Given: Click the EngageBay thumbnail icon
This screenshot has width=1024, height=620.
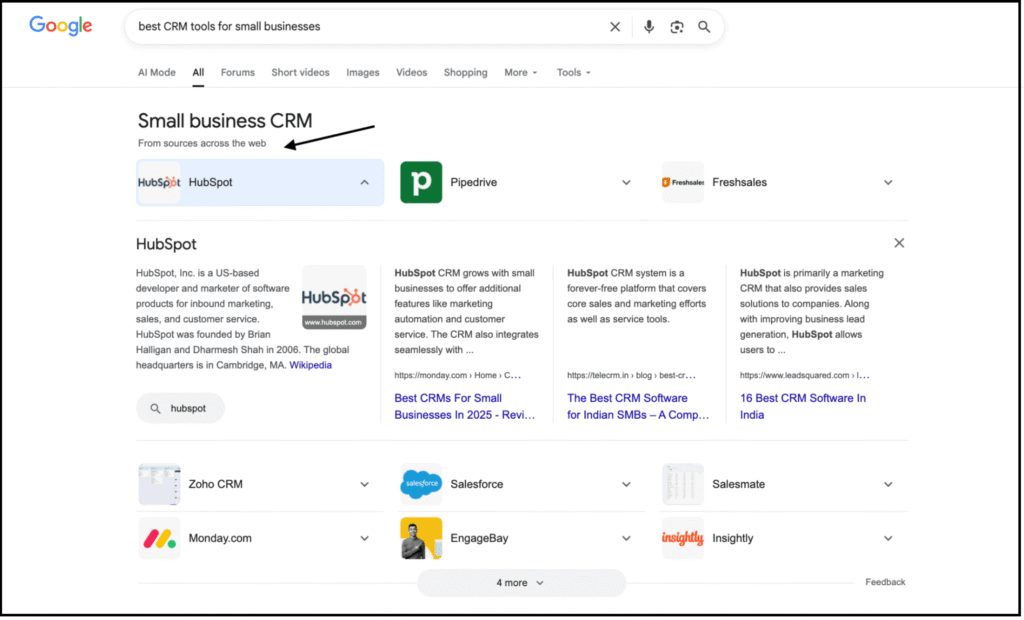Looking at the screenshot, I should click(421, 537).
